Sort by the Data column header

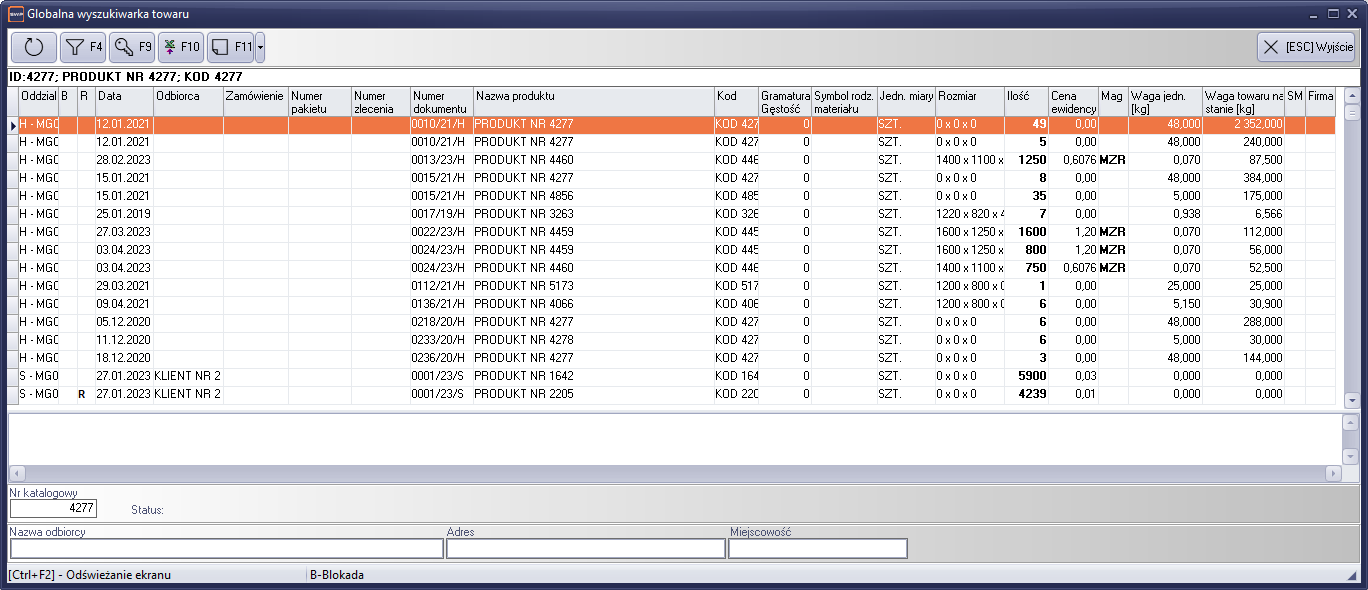123,96
